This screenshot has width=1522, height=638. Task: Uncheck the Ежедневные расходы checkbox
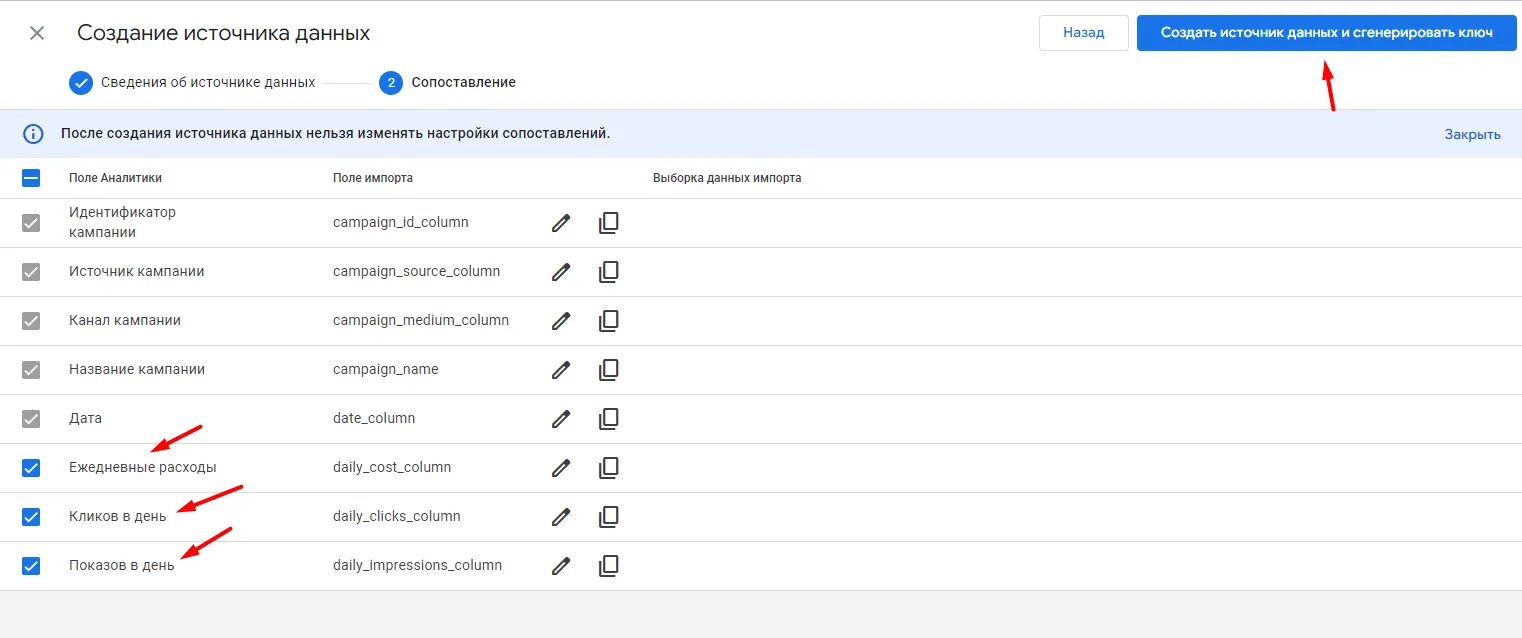(31, 468)
